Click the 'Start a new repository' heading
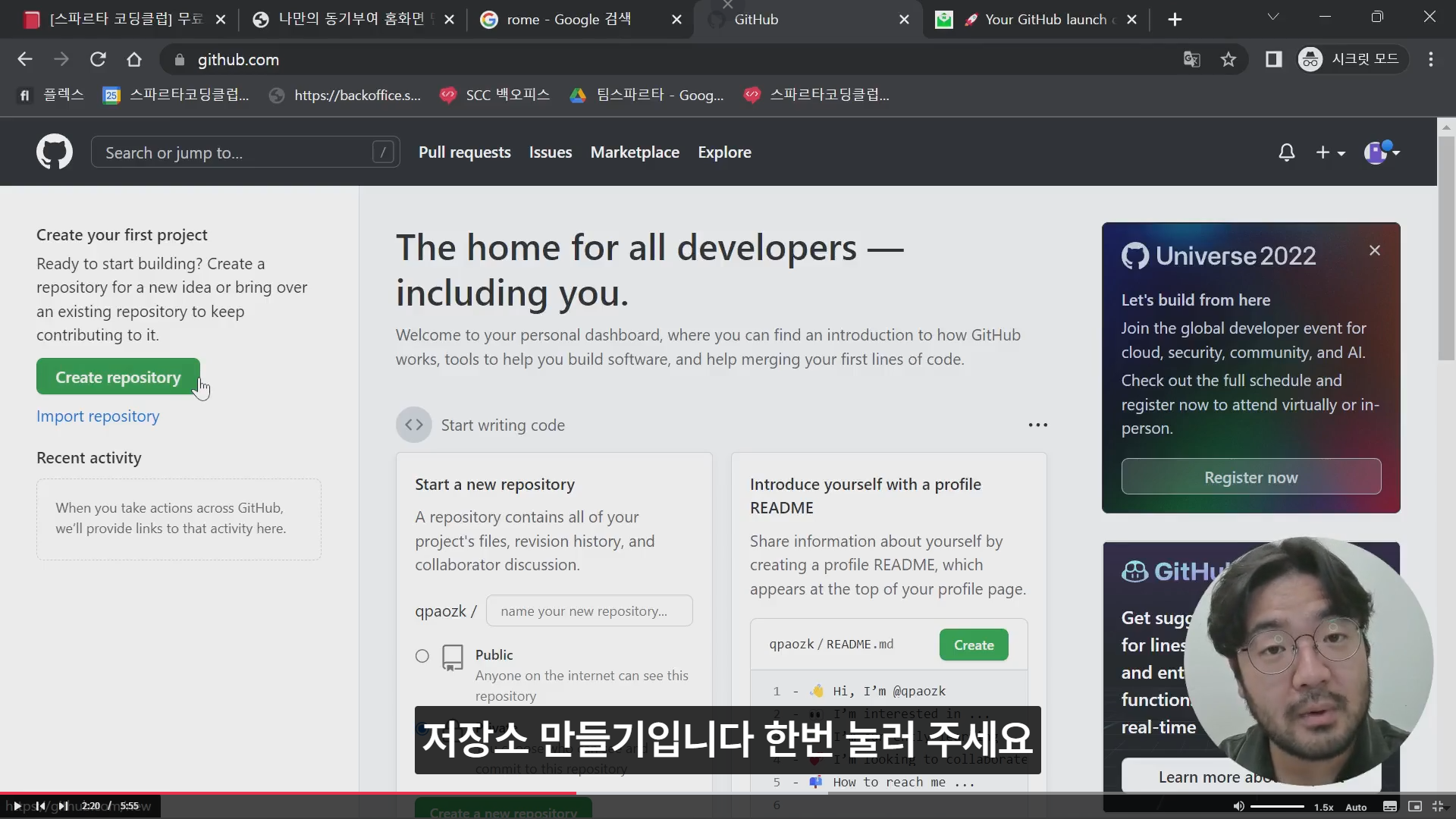This screenshot has width=1456, height=819. (494, 485)
